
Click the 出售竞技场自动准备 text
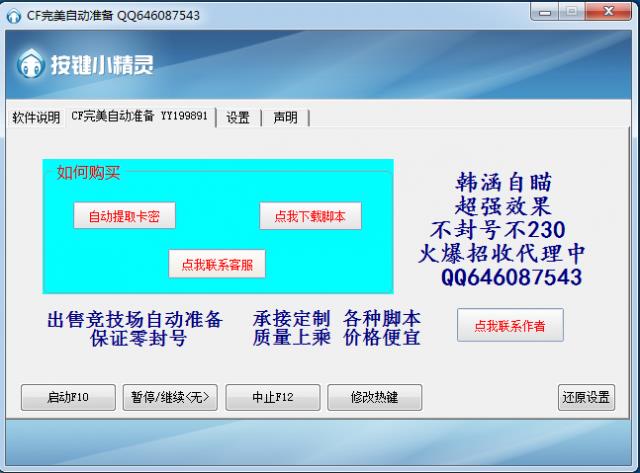(135, 319)
